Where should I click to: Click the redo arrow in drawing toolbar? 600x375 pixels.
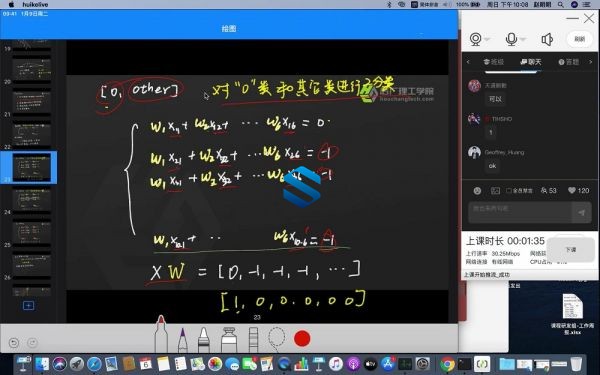(x=32, y=342)
